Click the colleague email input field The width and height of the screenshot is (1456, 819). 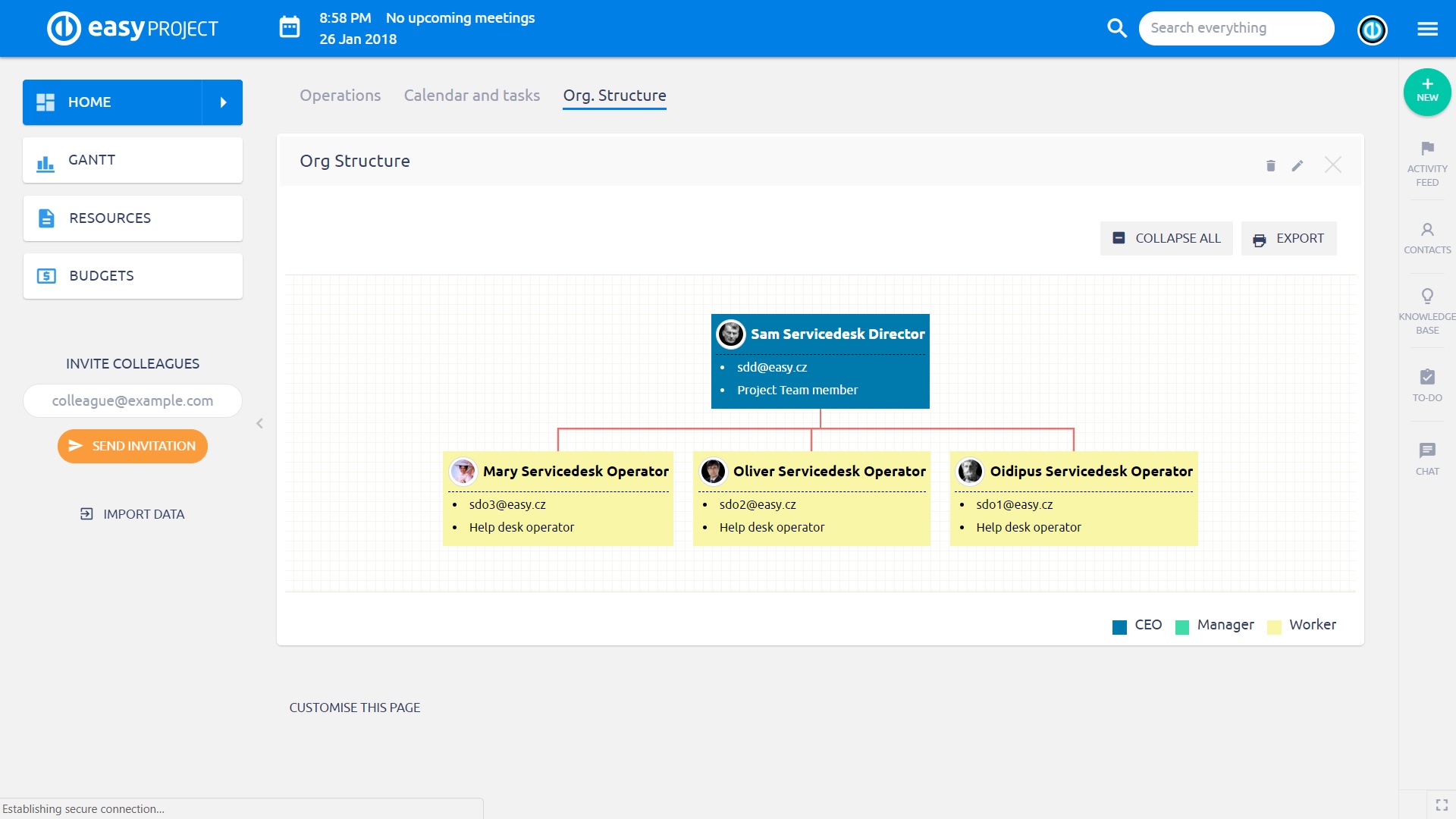[x=133, y=400]
